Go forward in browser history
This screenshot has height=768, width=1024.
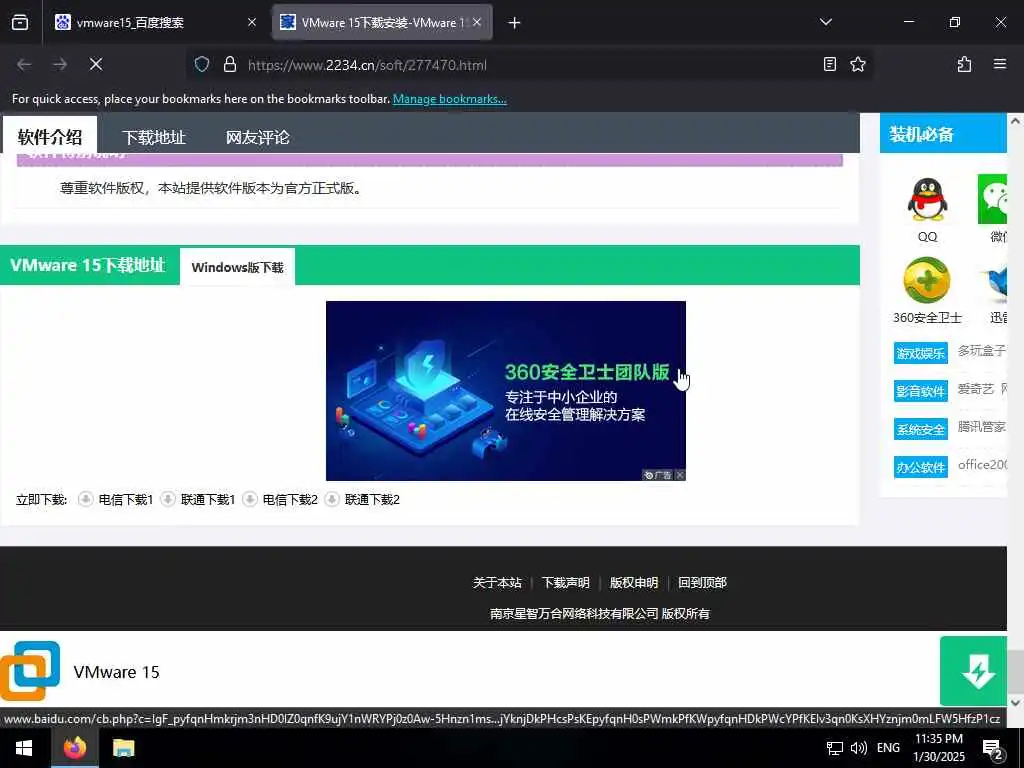point(60,64)
